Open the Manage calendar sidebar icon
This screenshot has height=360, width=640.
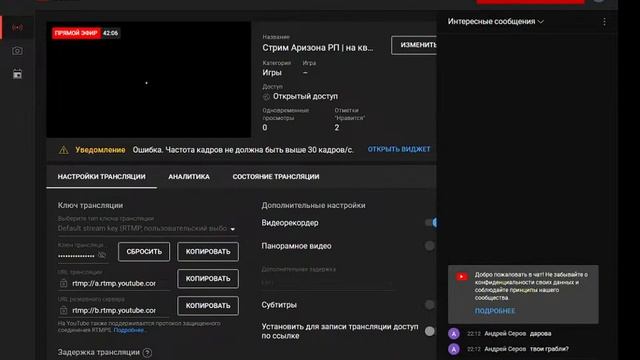click(x=17, y=74)
